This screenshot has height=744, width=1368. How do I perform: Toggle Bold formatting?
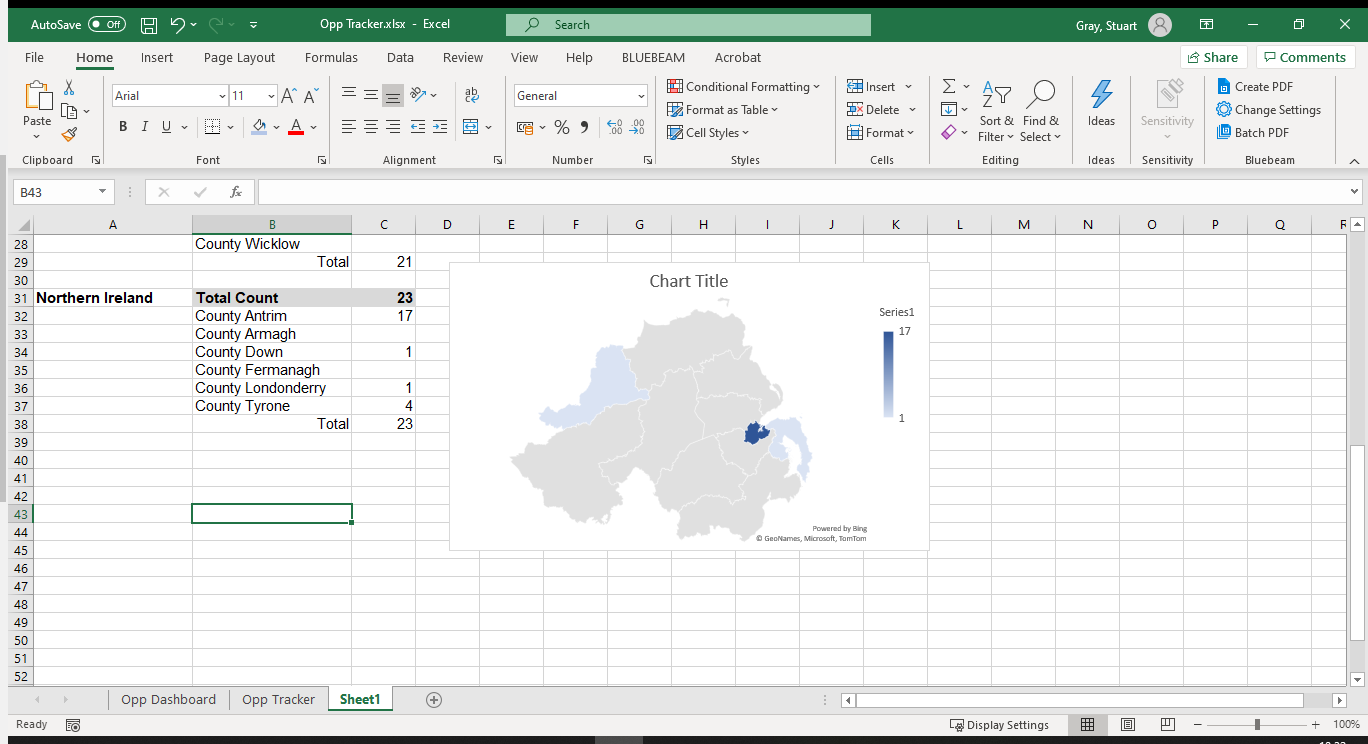tap(123, 127)
